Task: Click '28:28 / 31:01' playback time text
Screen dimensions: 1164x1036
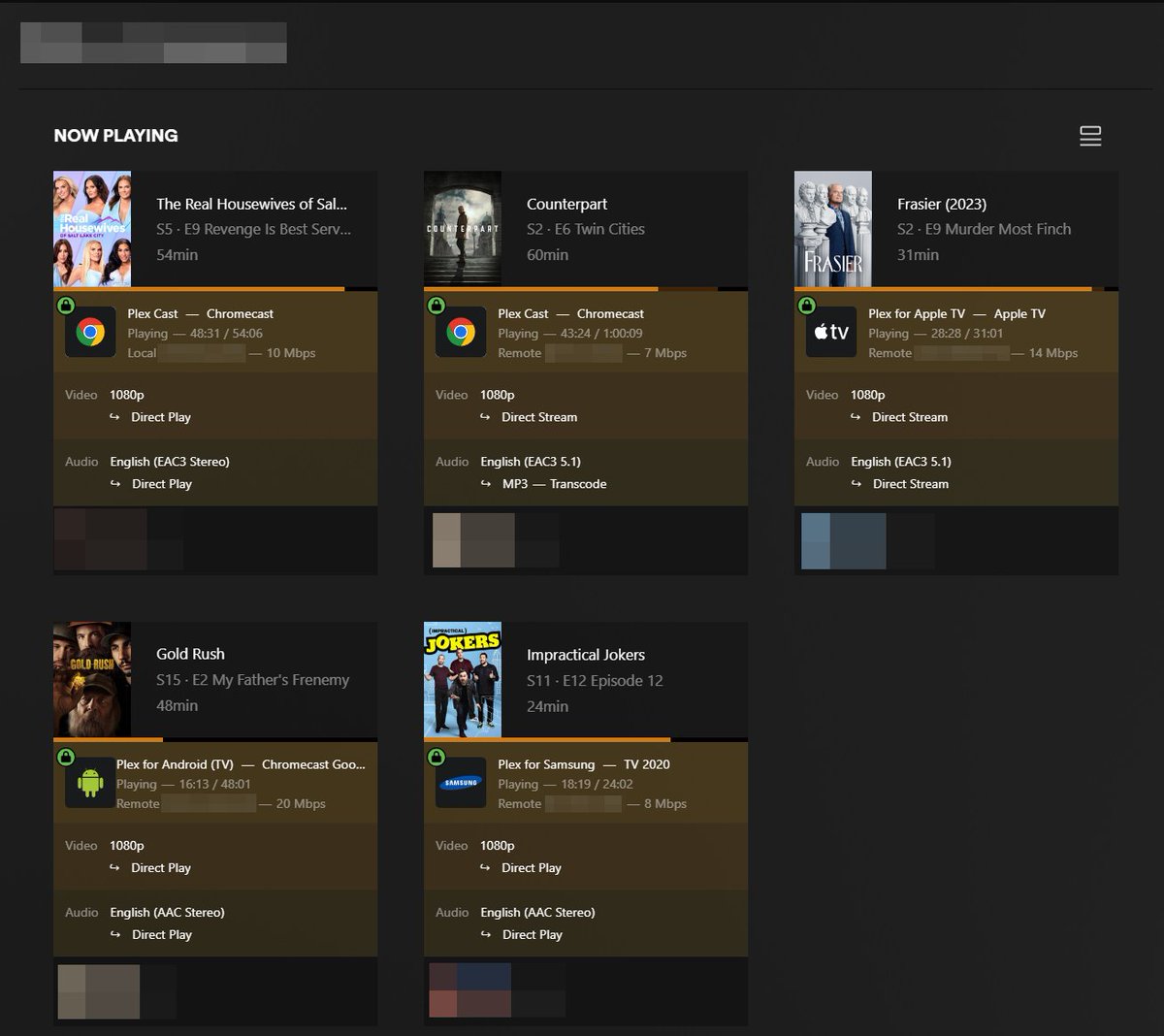Action: (x=967, y=333)
